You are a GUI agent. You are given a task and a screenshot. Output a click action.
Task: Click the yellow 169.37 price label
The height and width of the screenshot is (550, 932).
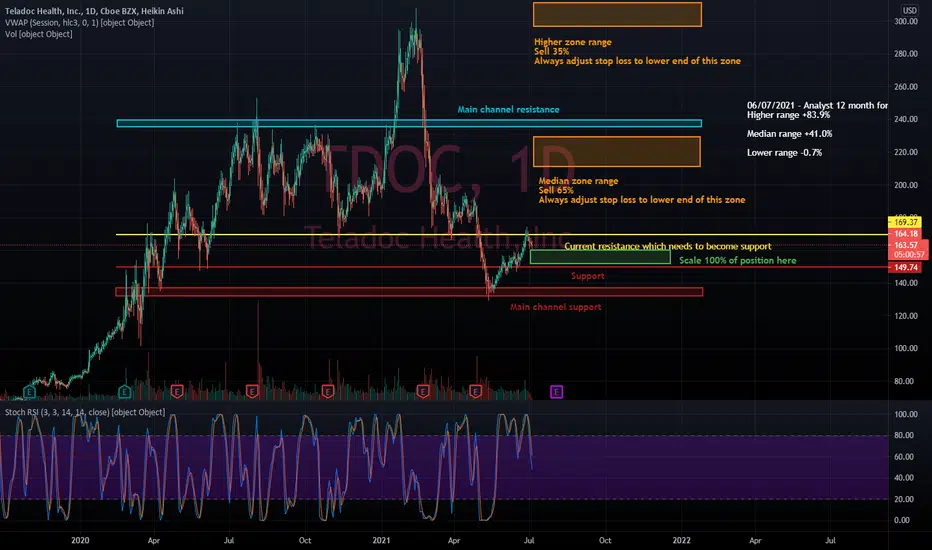click(905, 222)
